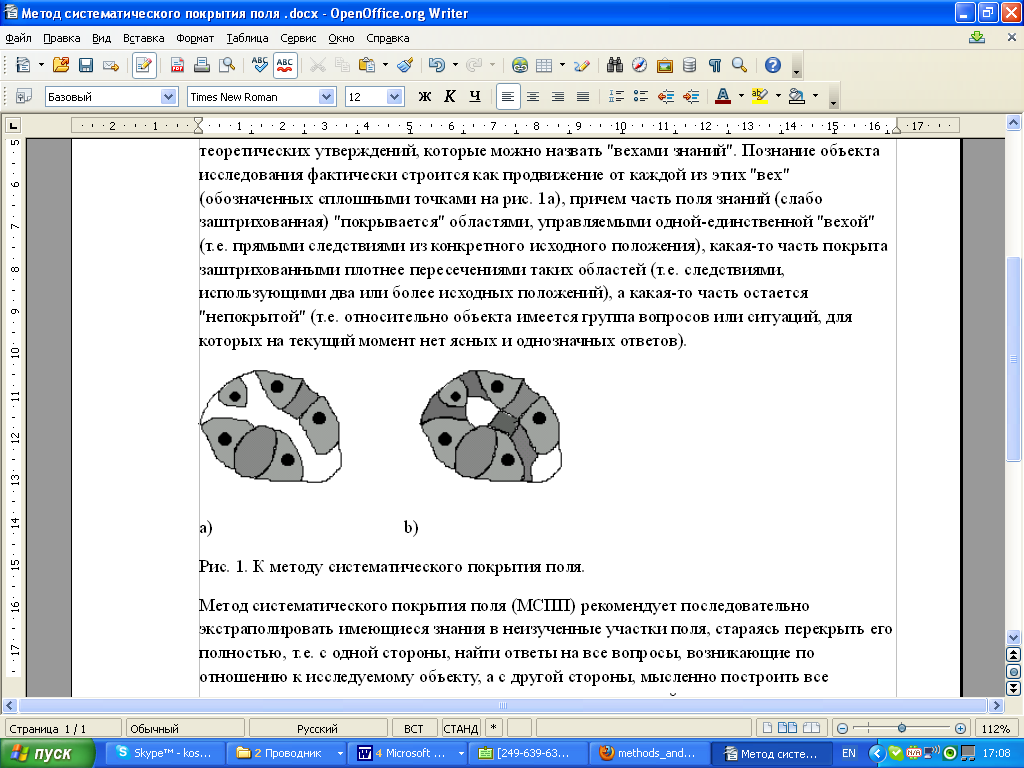Image resolution: width=1024 pixels, height=768 pixels.
Task: Undo the last action with the Undo arrow icon
Action: [436, 65]
